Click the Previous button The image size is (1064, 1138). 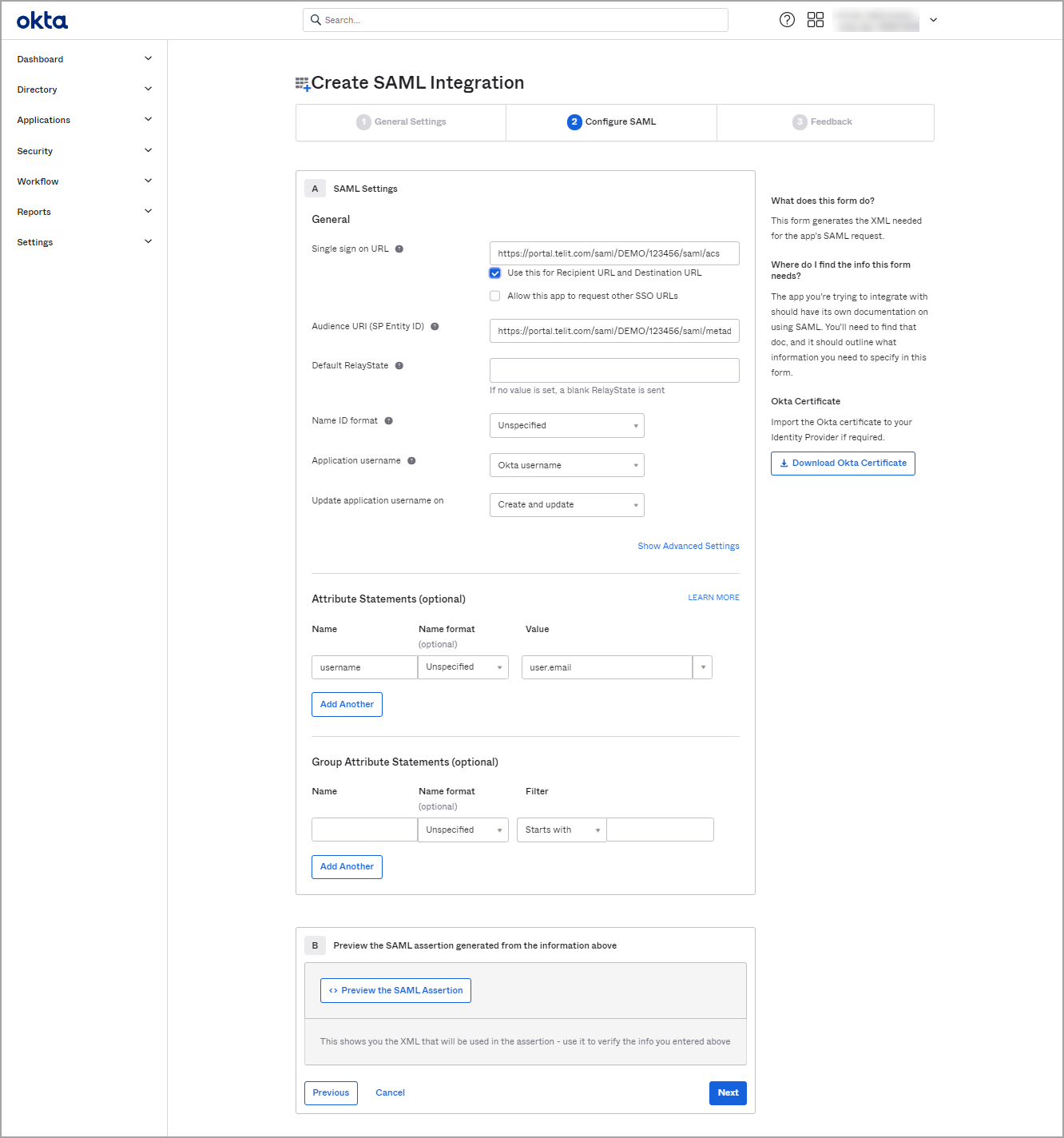331,1093
